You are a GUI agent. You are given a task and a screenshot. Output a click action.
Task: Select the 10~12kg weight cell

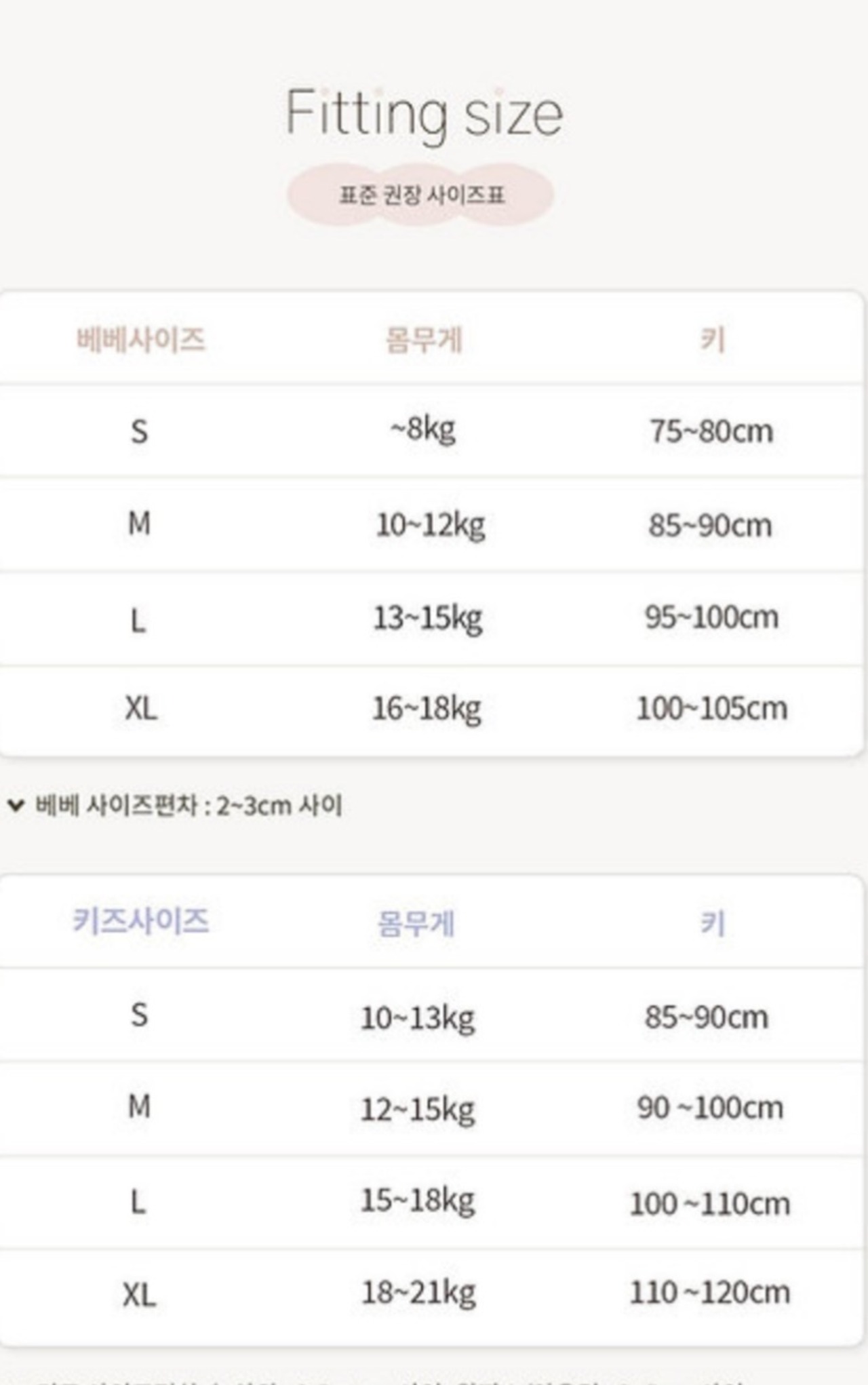[431, 525]
